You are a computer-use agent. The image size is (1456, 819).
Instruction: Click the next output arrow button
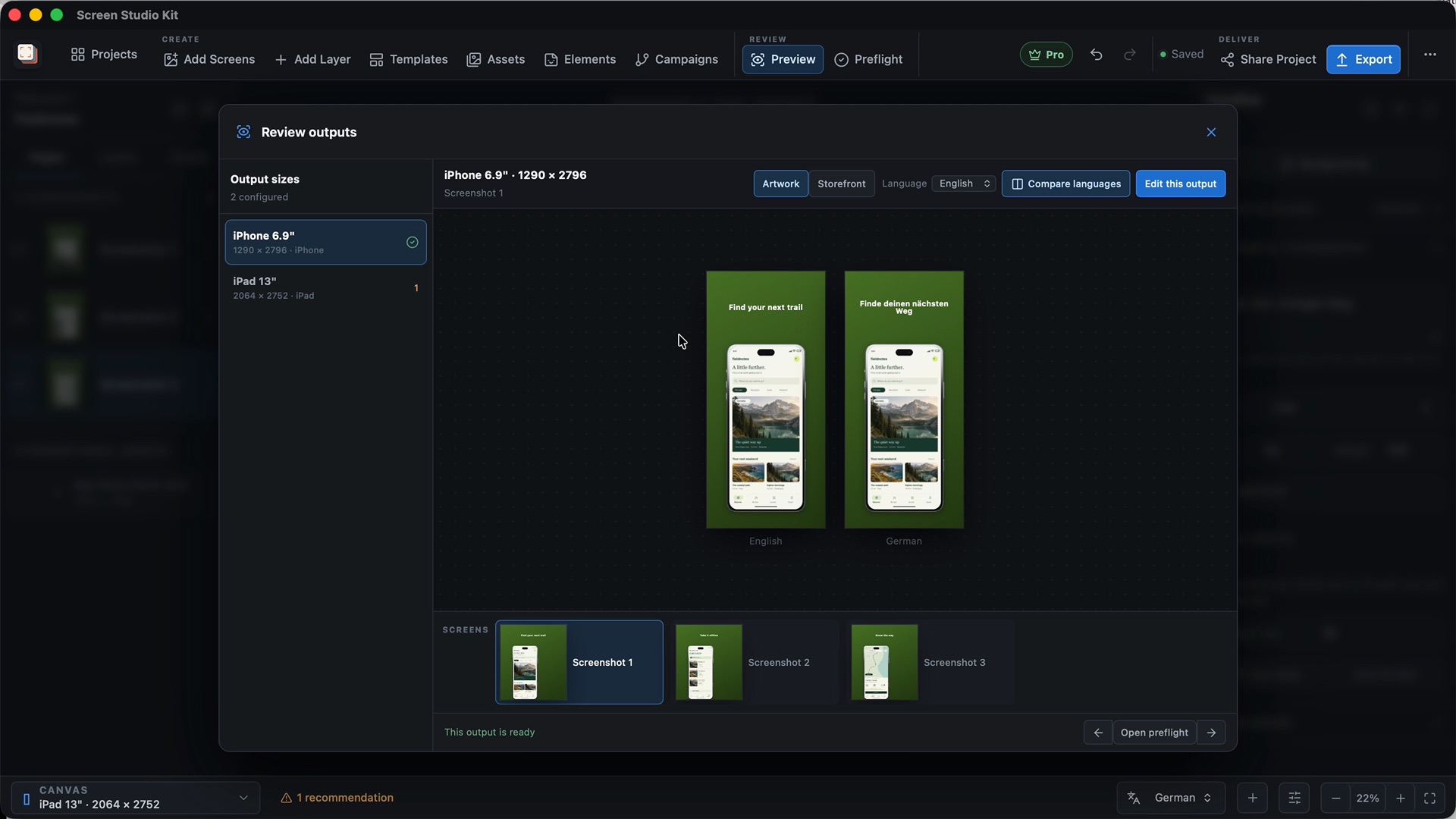1211,733
